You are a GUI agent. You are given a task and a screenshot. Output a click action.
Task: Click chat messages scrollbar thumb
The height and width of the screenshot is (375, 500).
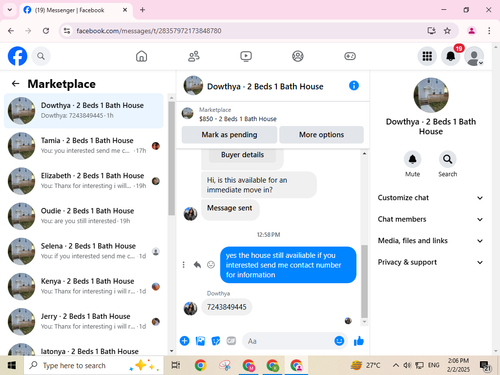364,282
